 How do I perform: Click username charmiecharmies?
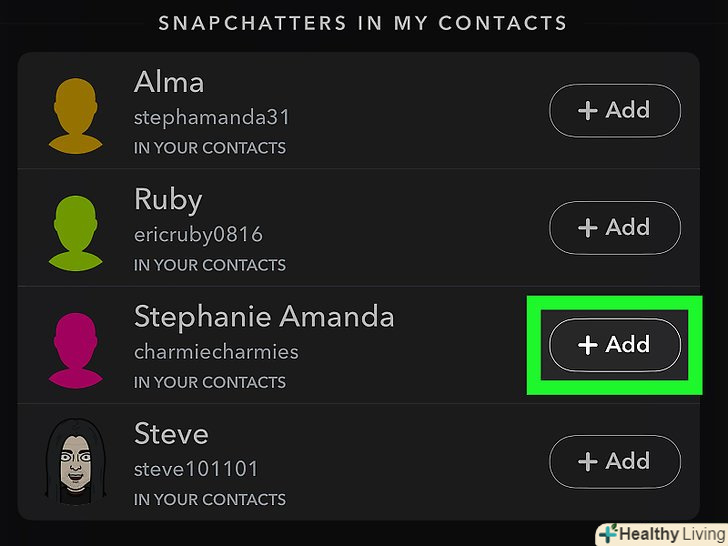tap(216, 352)
